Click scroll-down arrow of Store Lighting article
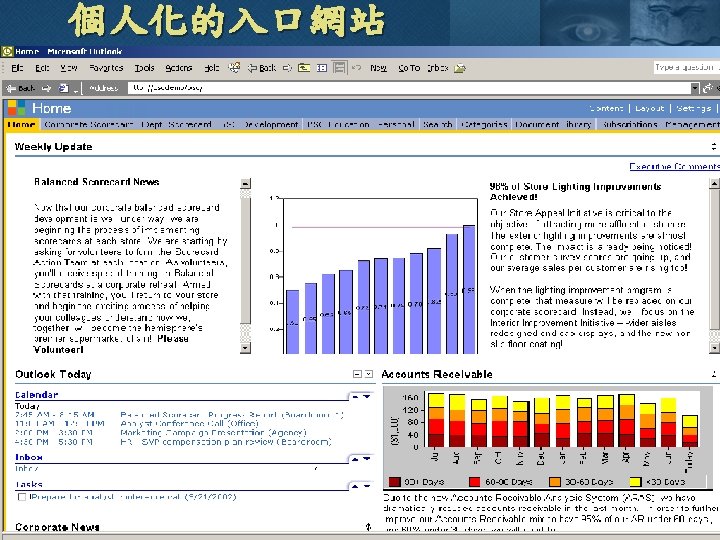 pyautogui.click(x=714, y=348)
